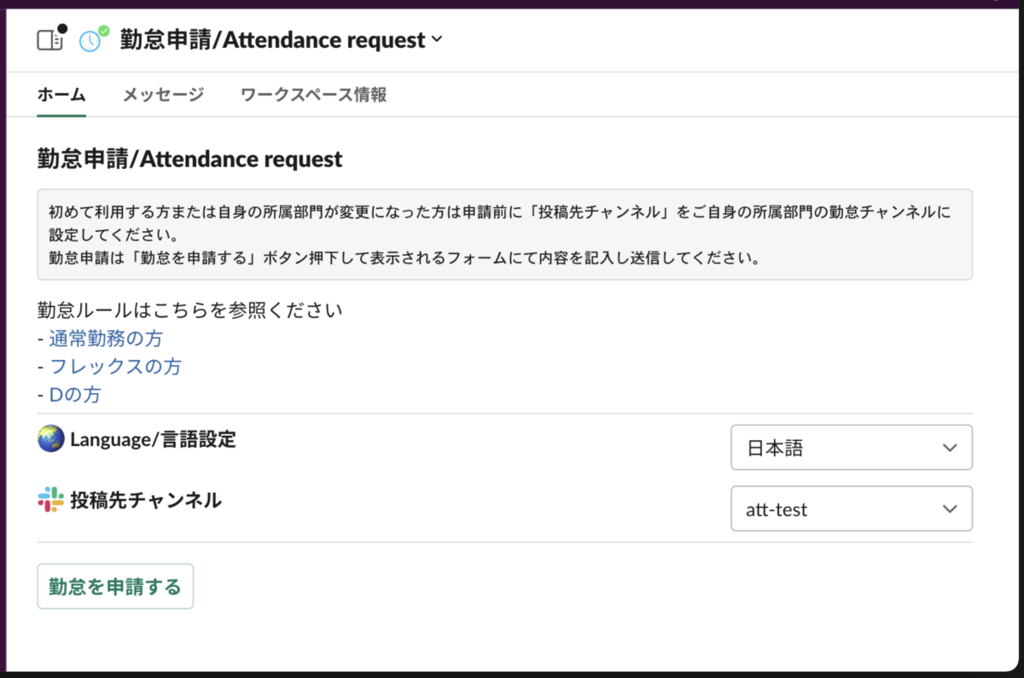
Task: Open the ワークスペース情報 tab
Action: click(x=313, y=95)
